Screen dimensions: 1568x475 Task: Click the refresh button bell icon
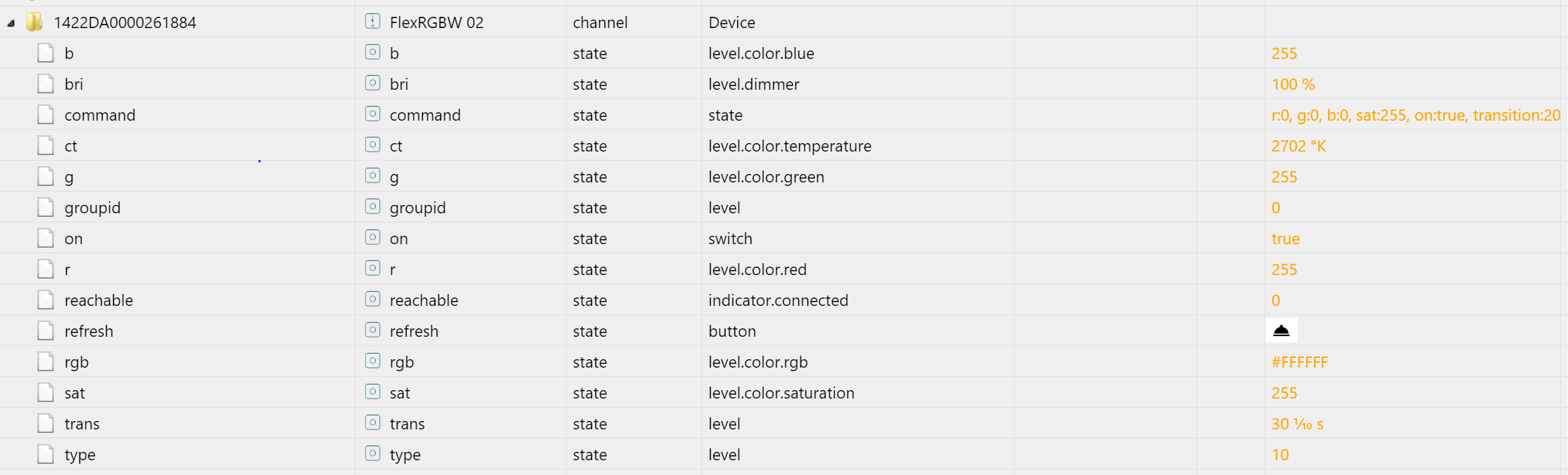[1282, 330]
